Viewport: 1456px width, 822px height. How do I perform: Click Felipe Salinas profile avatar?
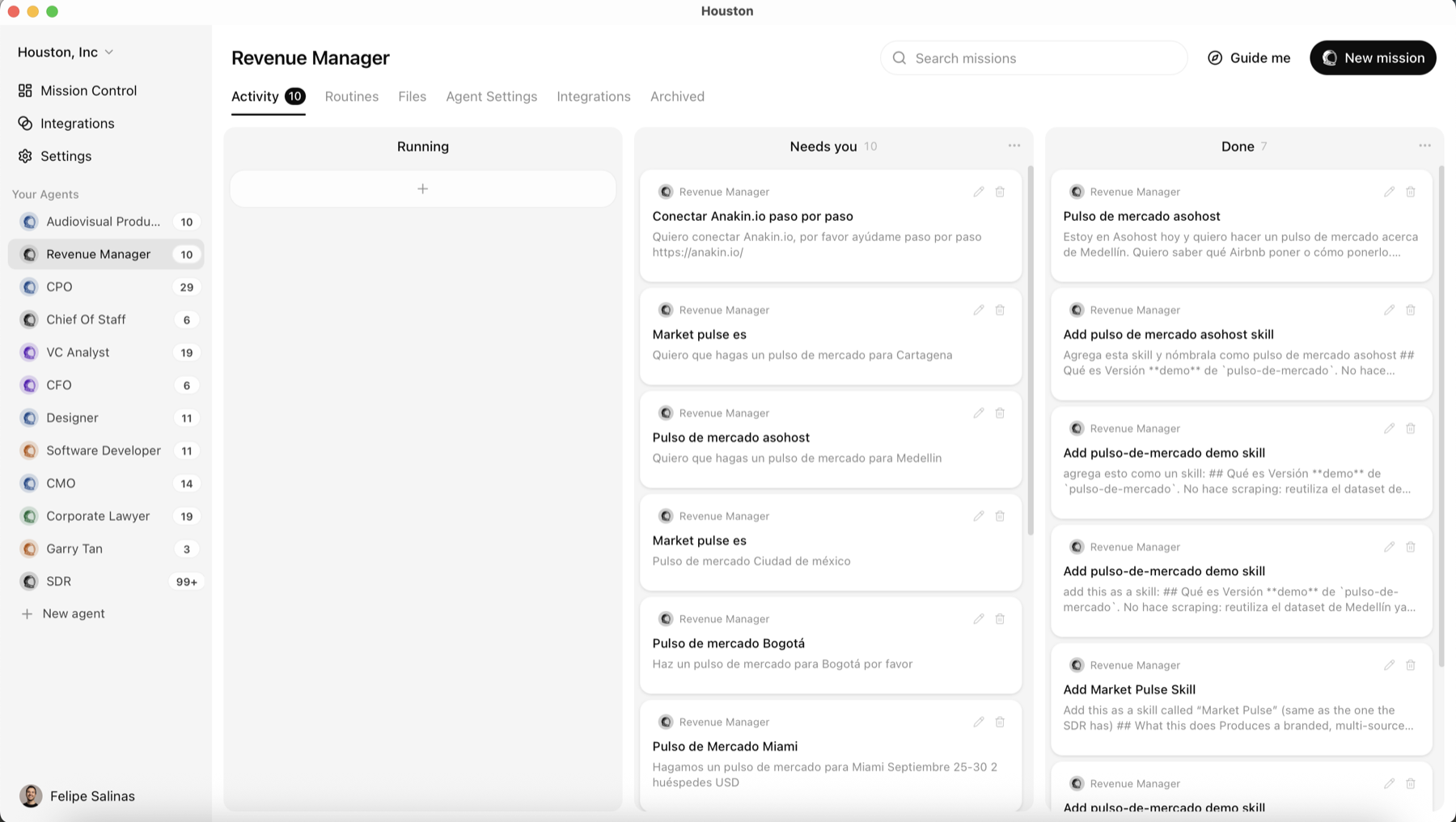tap(31, 796)
